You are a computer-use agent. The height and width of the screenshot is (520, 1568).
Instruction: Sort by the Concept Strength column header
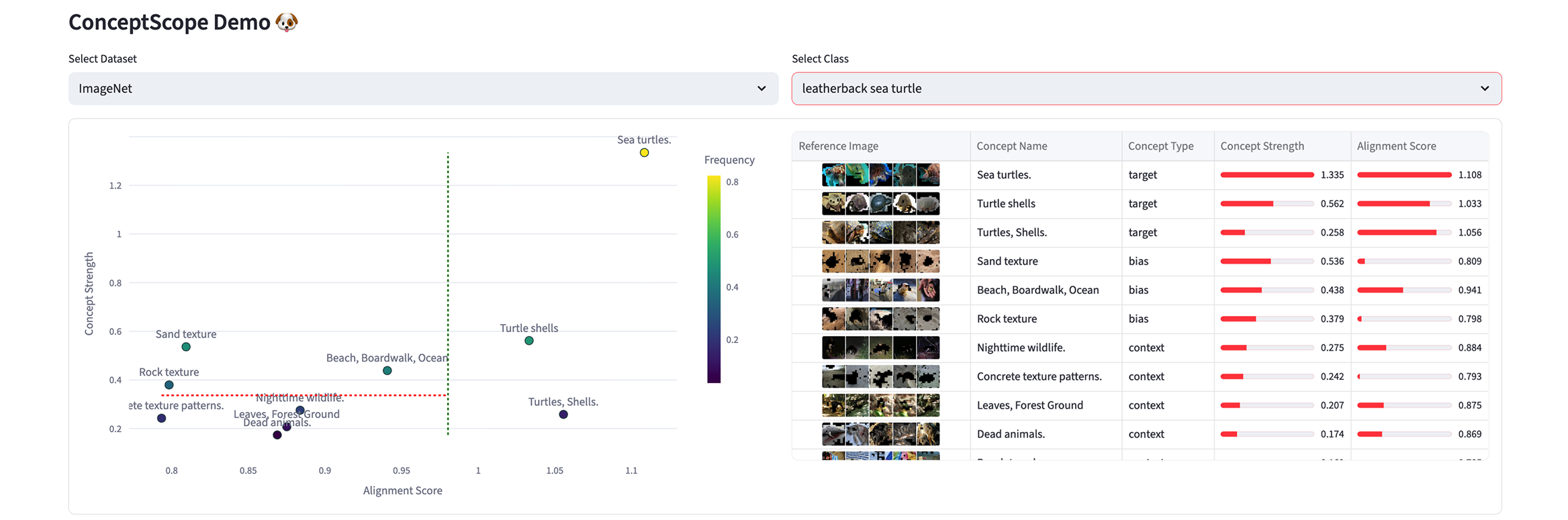1282,146
